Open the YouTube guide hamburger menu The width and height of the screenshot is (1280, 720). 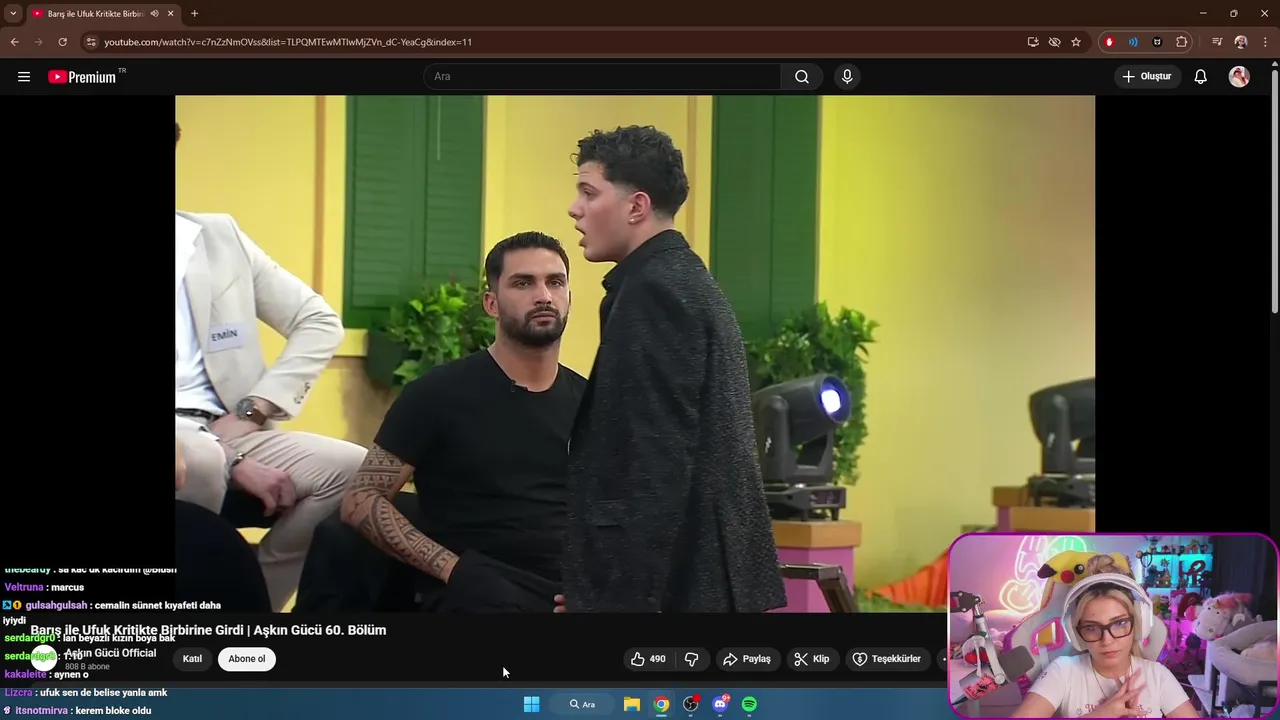pos(24,77)
